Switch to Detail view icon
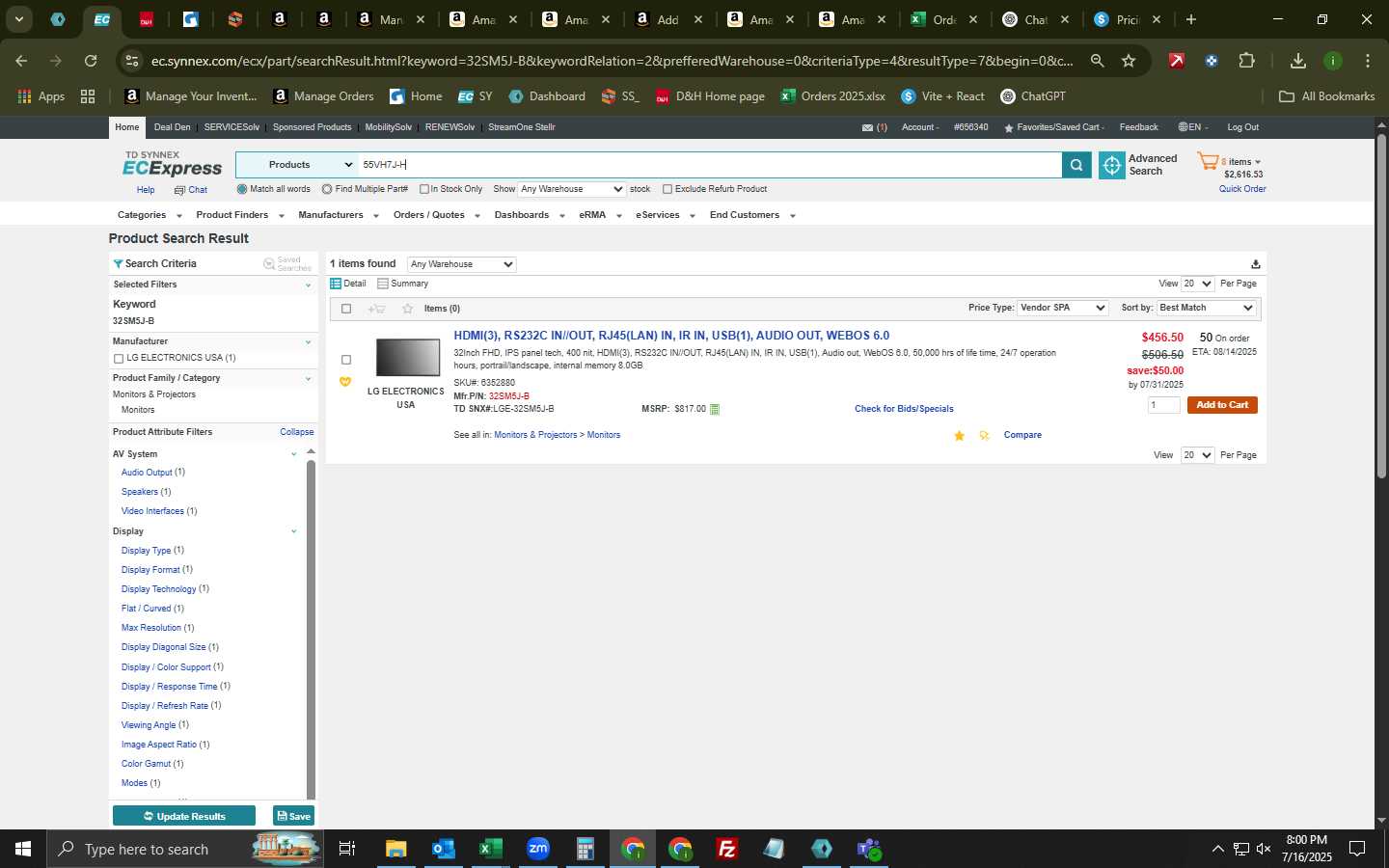 336,284
